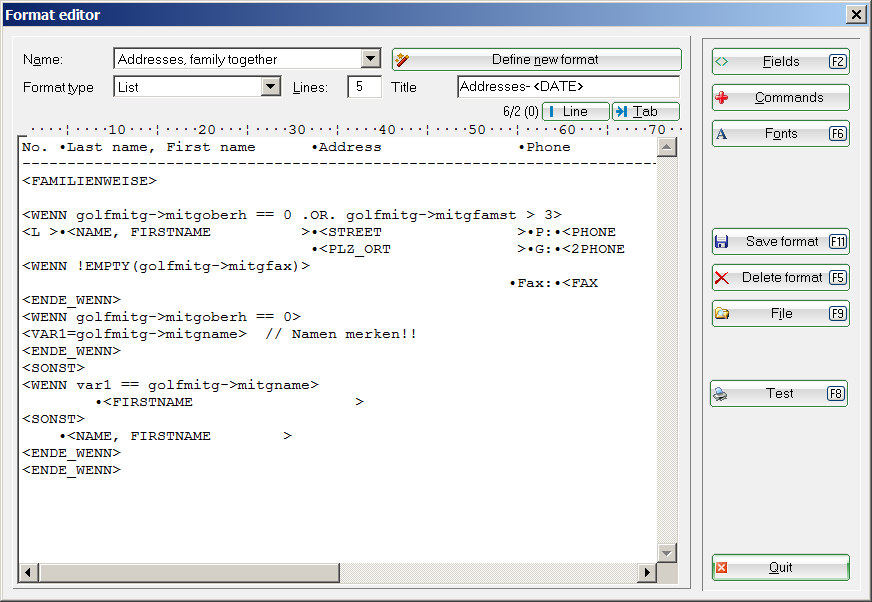The image size is (872, 602).
Task: Quit the format editor
Action: coord(780,567)
